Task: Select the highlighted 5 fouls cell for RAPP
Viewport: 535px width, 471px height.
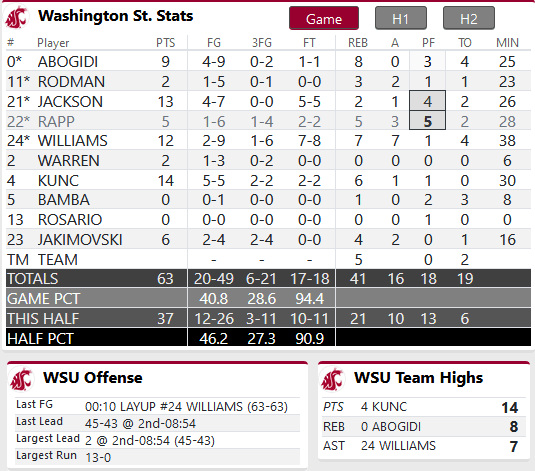Action: tap(428, 121)
